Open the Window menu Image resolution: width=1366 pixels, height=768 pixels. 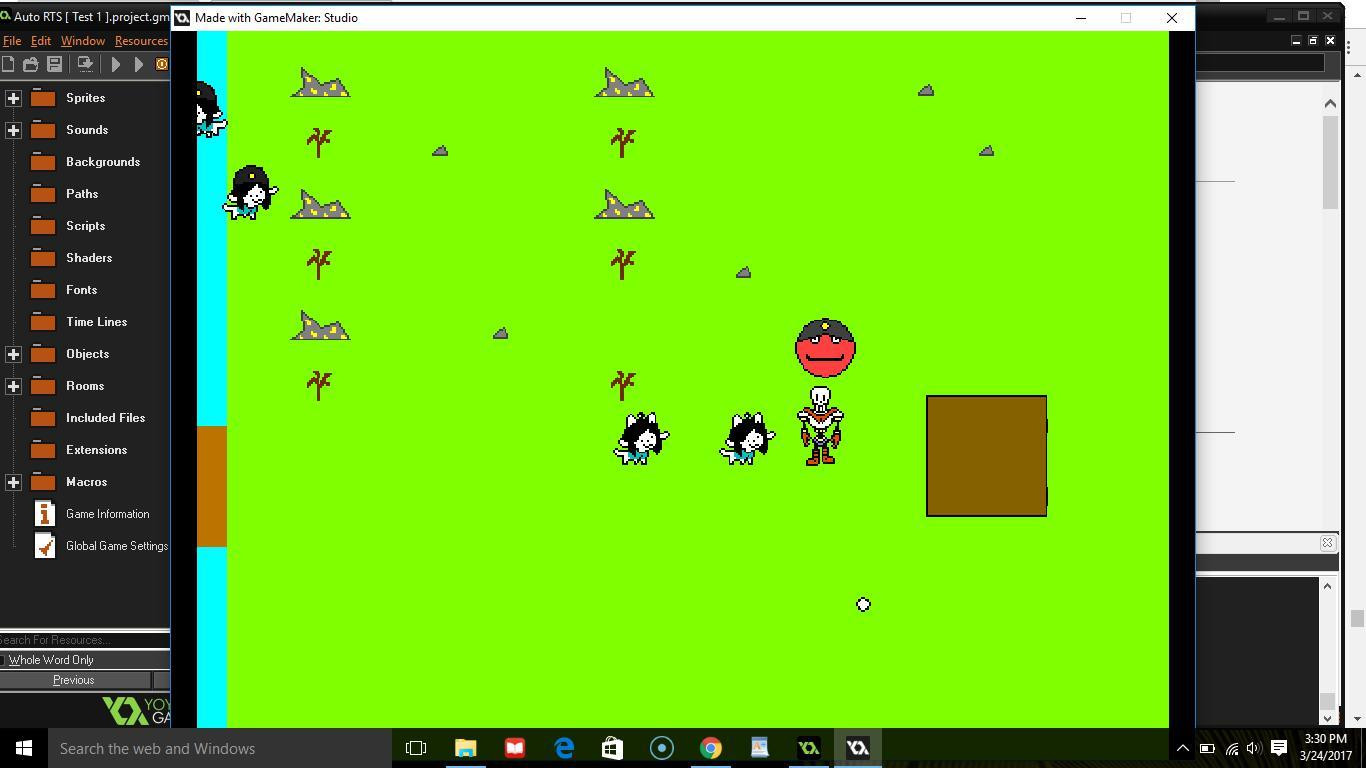(x=82, y=41)
